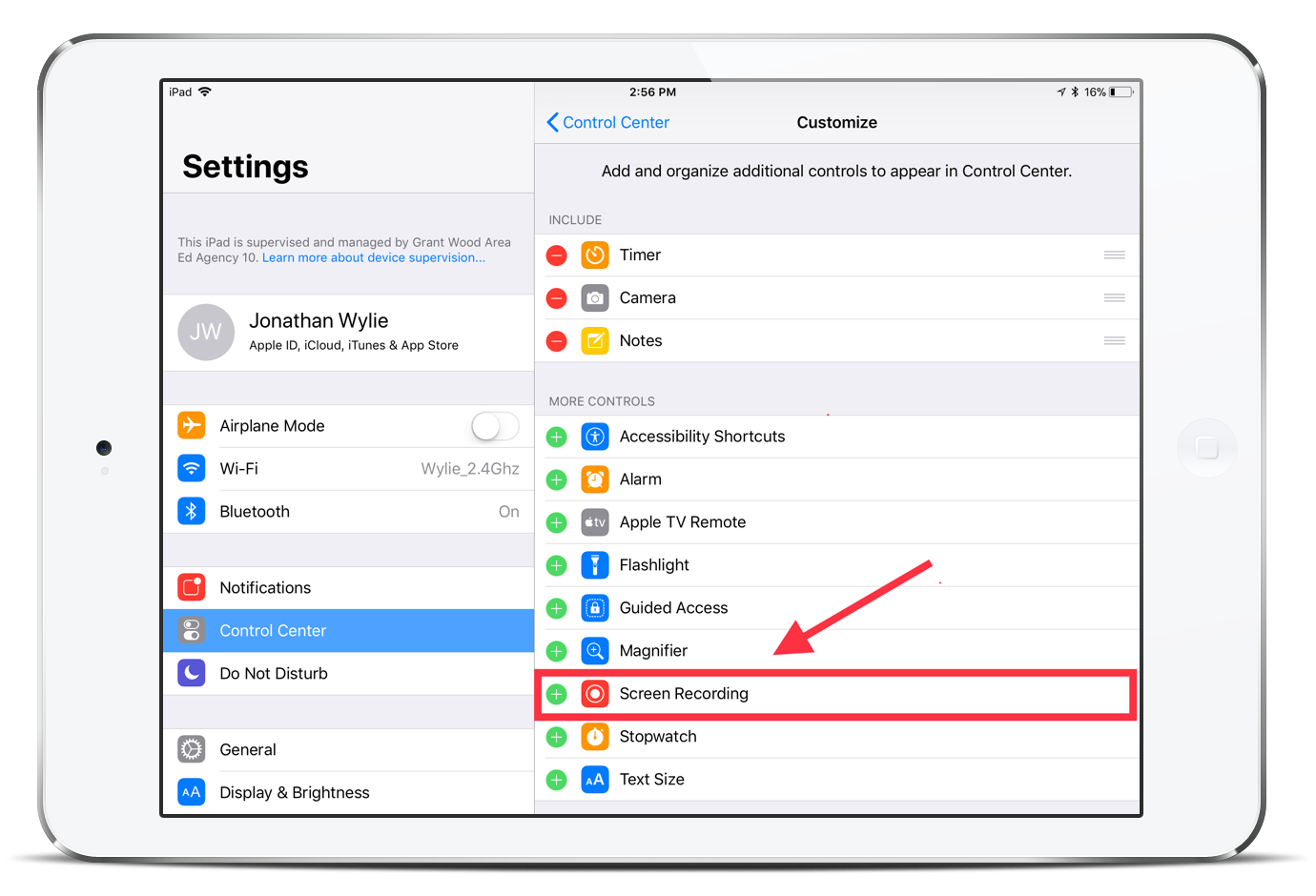
Task: Click the 2:56 PM clock
Action: [x=652, y=92]
